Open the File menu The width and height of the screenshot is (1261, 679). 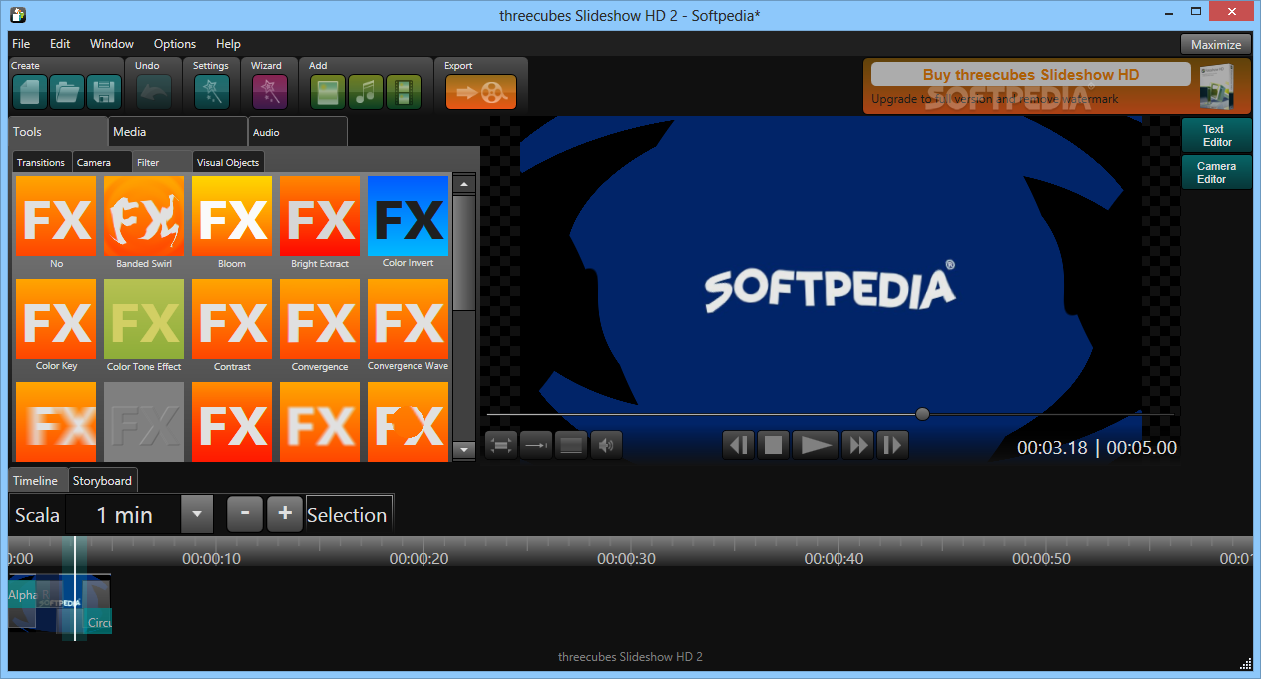(21, 44)
